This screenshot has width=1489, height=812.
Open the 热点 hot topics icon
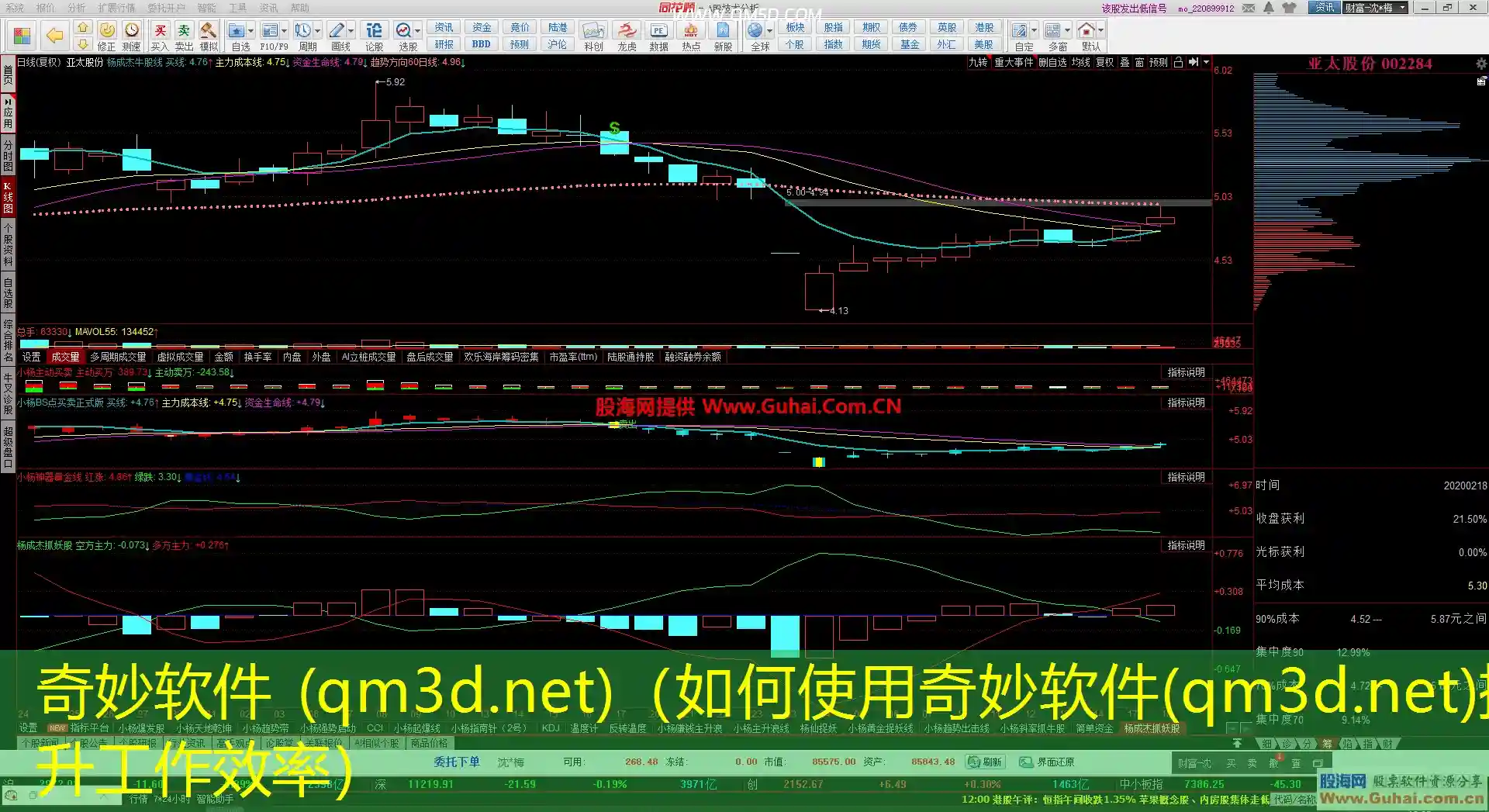click(691, 36)
